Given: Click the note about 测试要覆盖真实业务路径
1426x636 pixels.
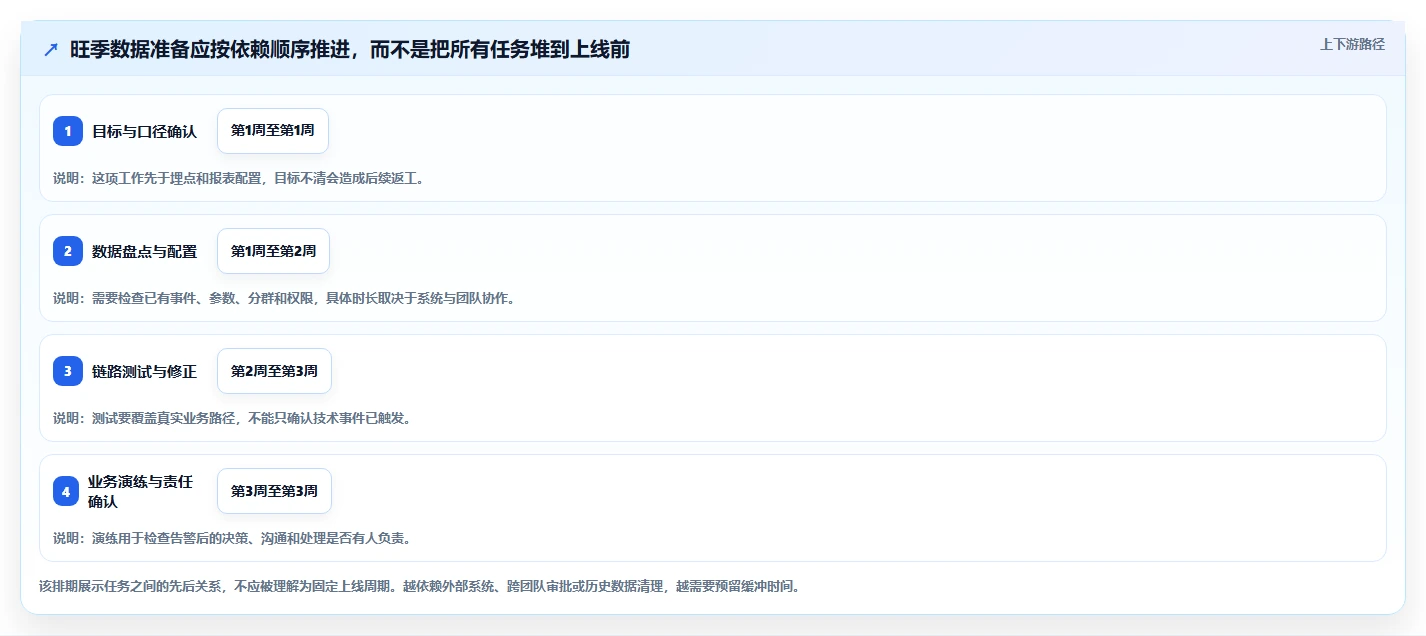Looking at the screenshot, I should pyautogui.click(x=232, y=418).
